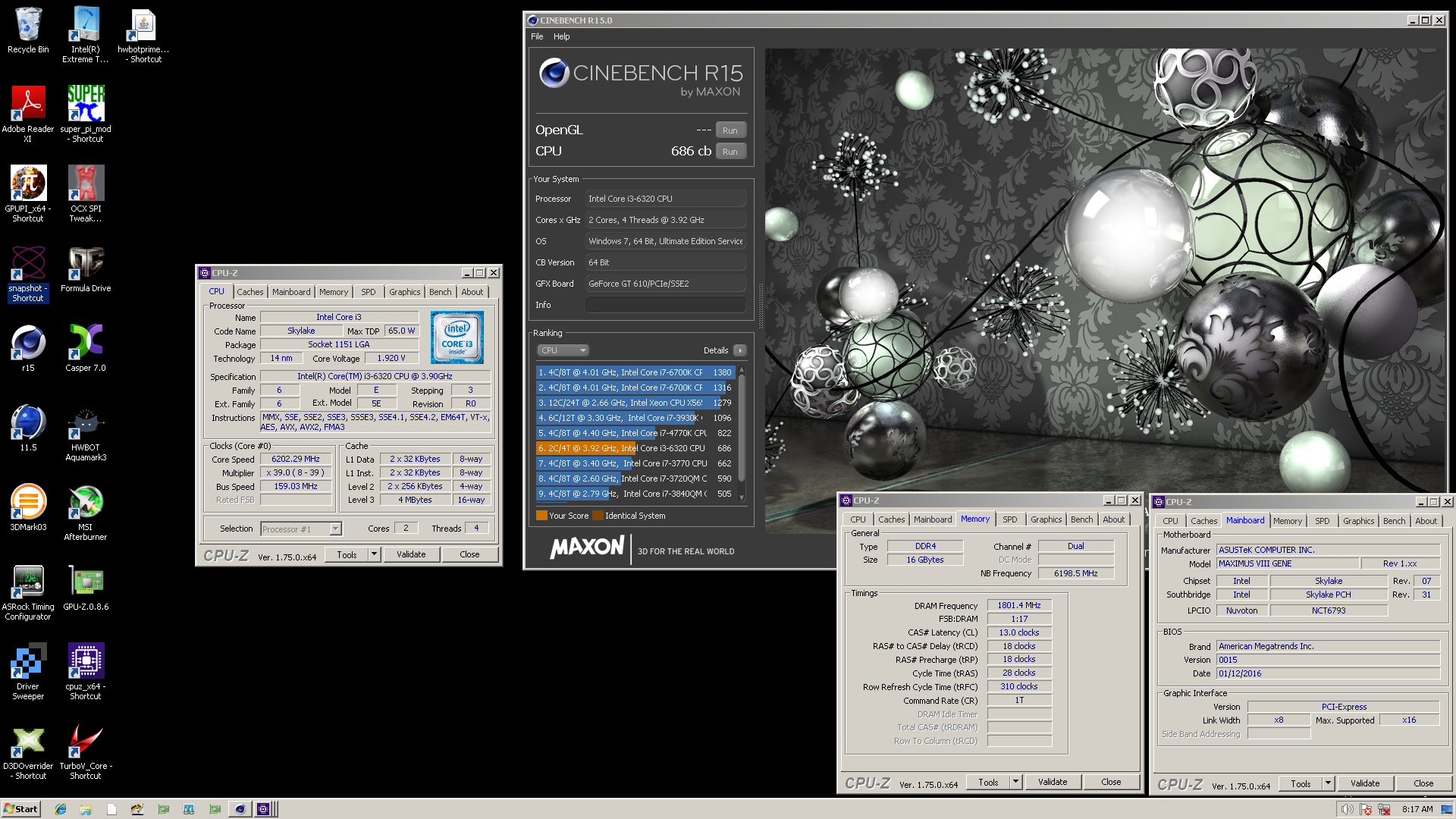
Task: Open the D3DOverrider shortcut desktop icon
Action: coord(28,752)
